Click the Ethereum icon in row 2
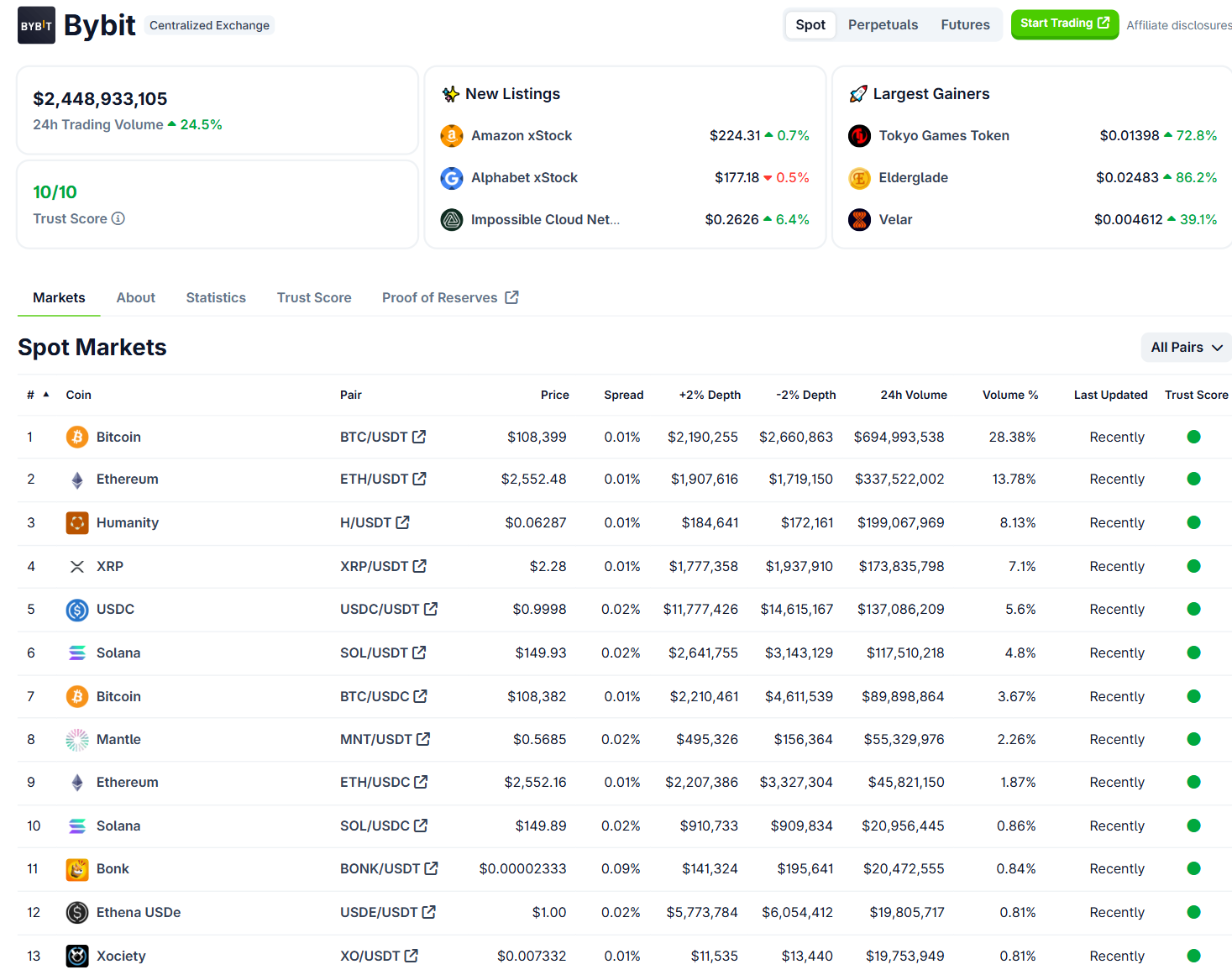Image resolution: width=1232 pixels, height=975 pixels. click(x=77, y=479)
